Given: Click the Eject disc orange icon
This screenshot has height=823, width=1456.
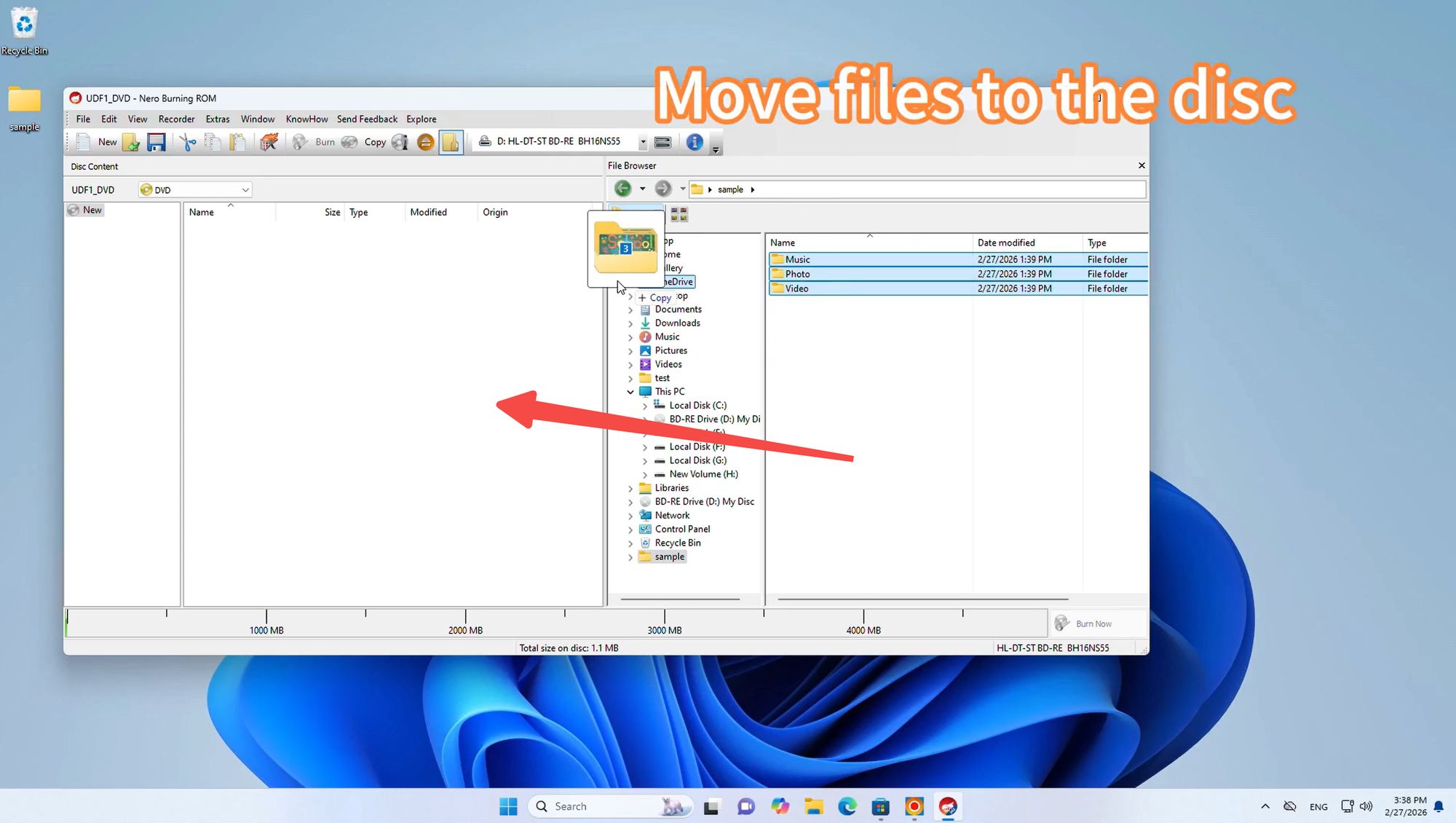Looking at the screenshot, I should [426, 142].
